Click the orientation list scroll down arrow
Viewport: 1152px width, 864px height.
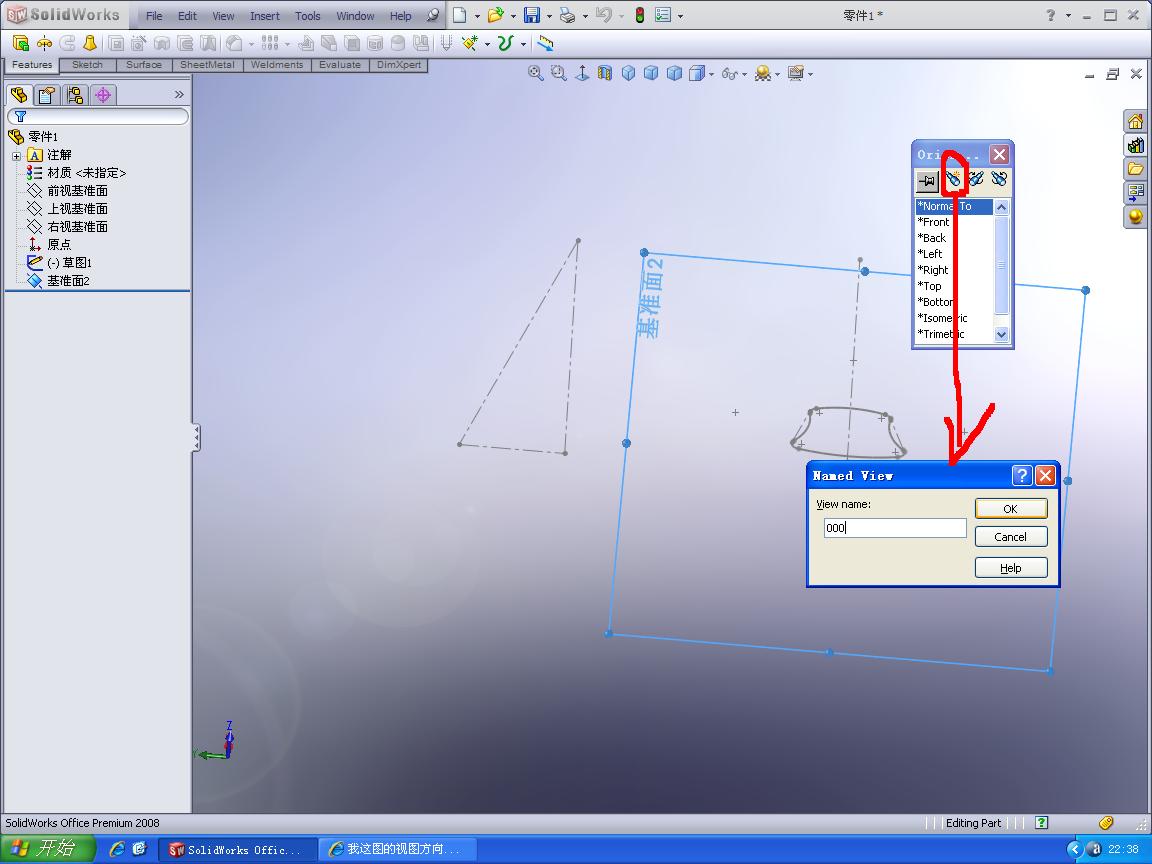pos(1001,334)
